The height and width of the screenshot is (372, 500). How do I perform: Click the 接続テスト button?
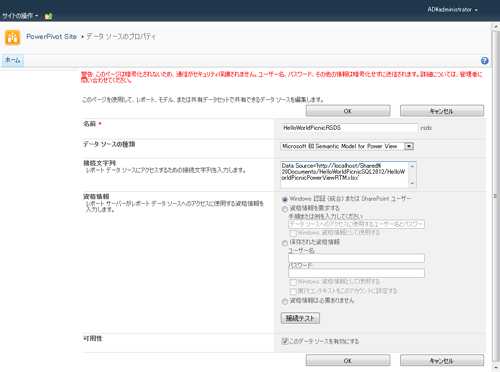(x=300, y=318)
